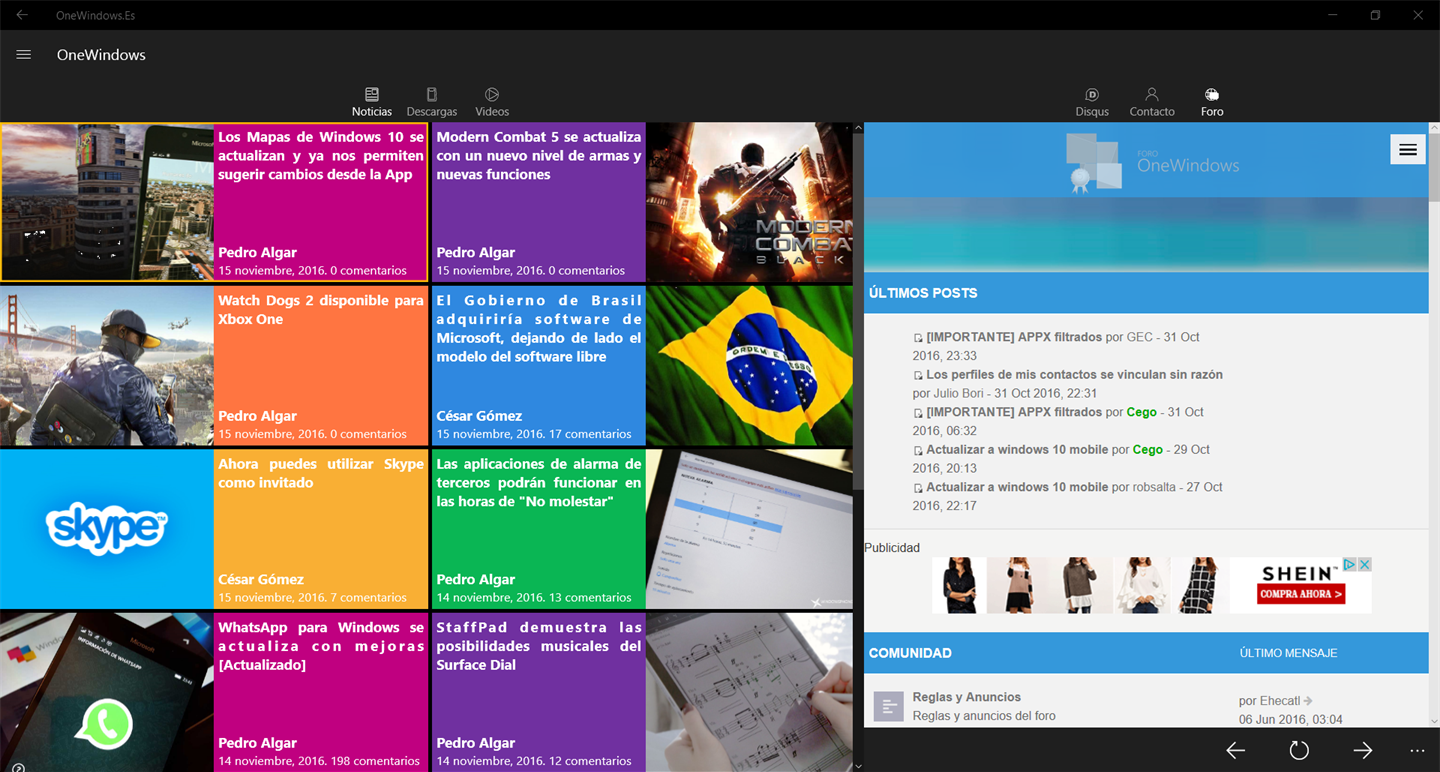The width and height of the screenshot is (1440, 772).
Task: Navigate back in the forum browser
Action: 1236,750
